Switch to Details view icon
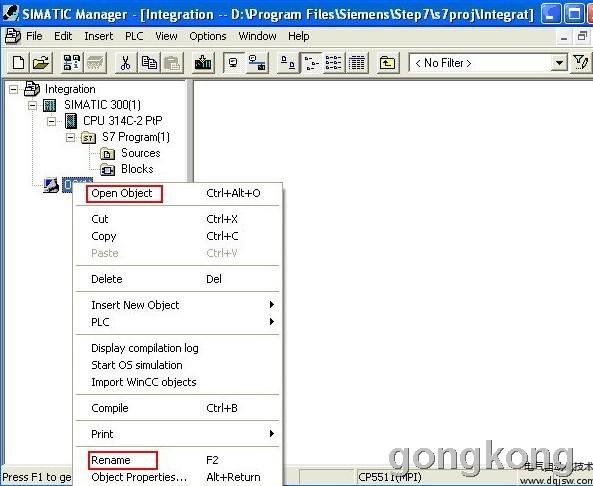Screen dimensions: 593x486 point(357,62)
